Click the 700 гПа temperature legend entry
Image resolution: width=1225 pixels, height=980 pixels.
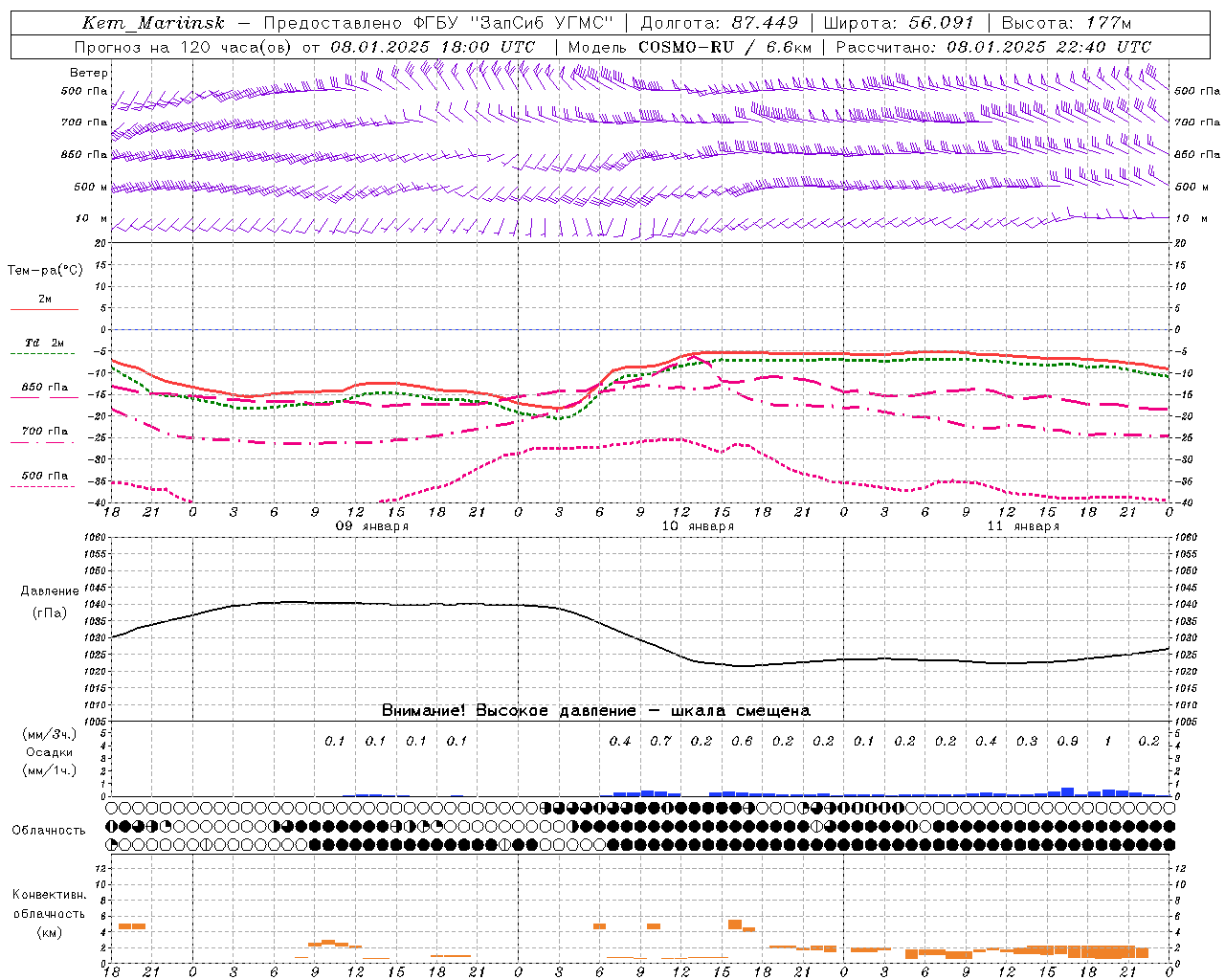[x=44, y=432]
